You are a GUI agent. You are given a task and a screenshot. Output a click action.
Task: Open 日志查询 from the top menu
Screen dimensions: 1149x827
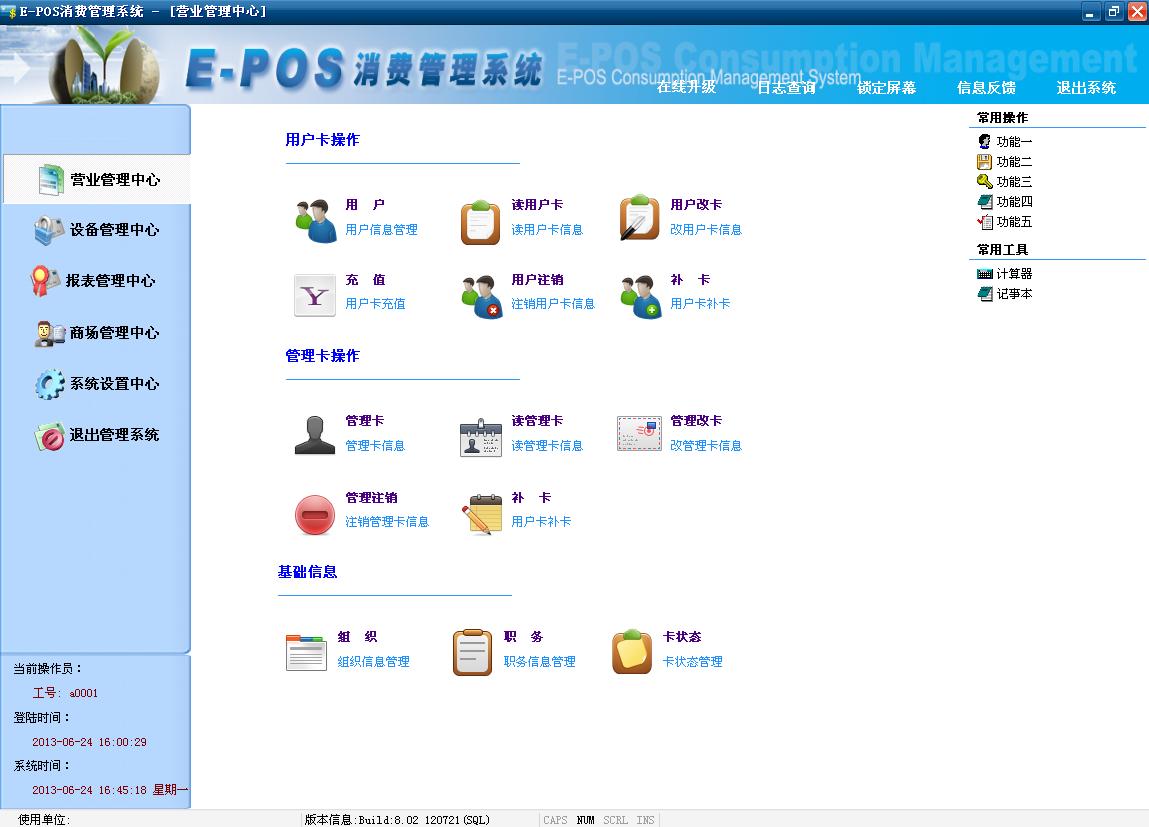786,88
